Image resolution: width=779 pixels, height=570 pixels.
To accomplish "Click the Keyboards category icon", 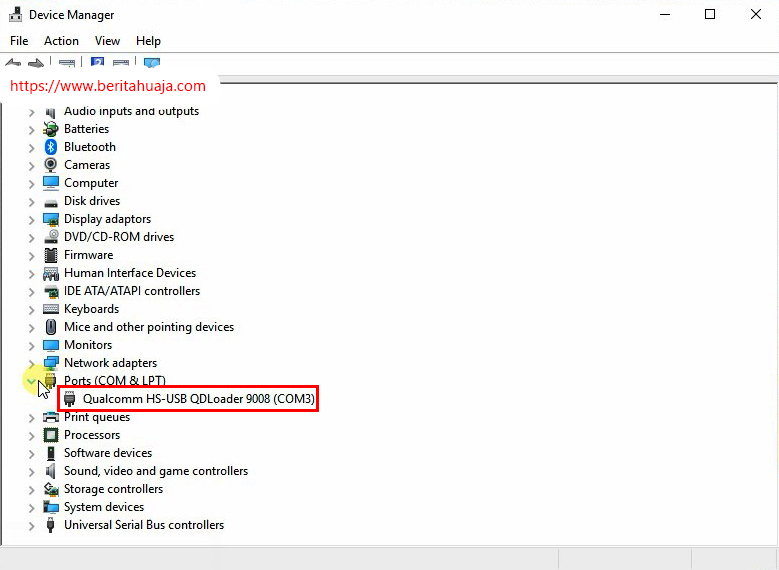I will 51,309.
